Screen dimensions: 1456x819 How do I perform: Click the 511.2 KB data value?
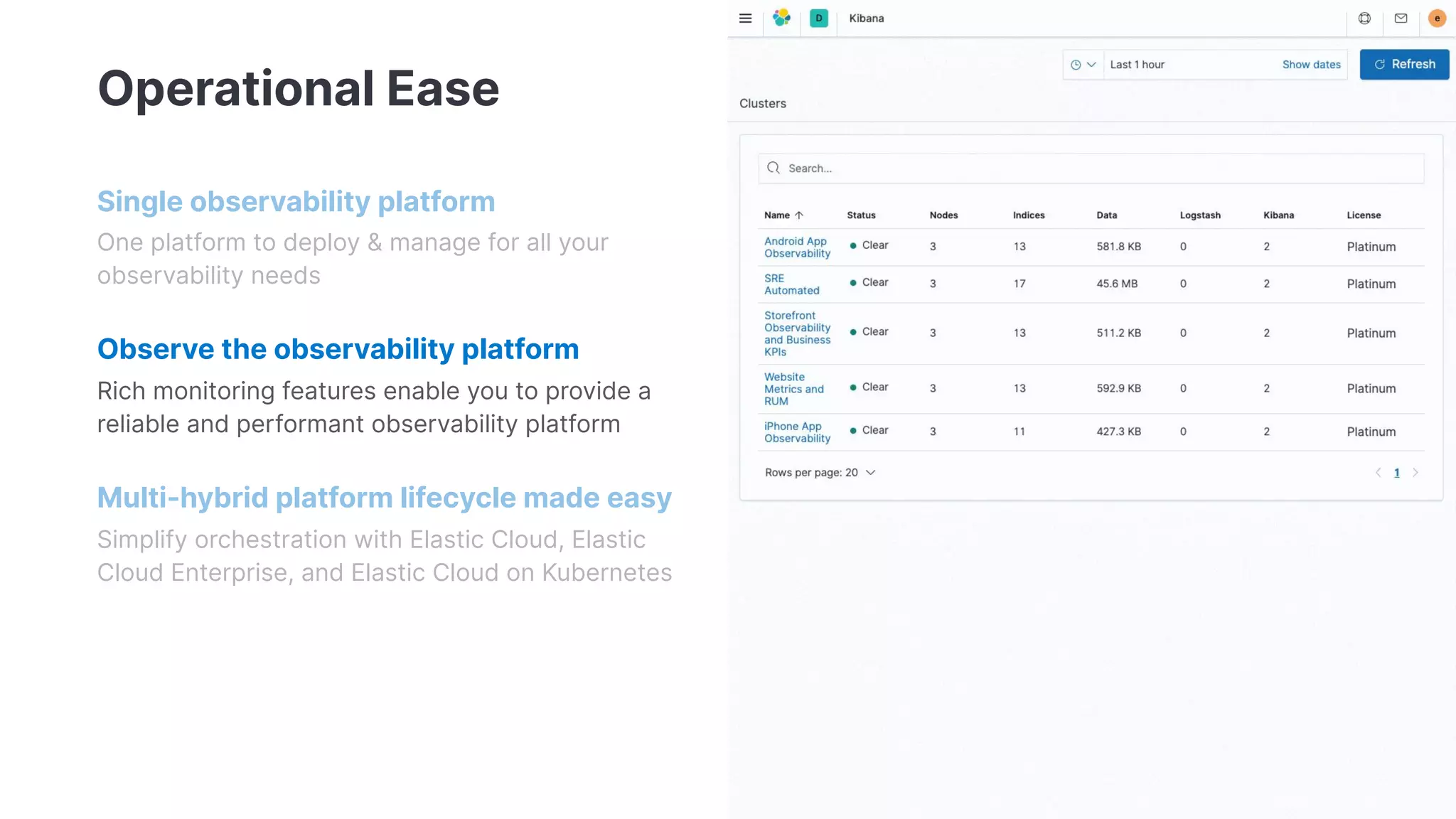1118,333
